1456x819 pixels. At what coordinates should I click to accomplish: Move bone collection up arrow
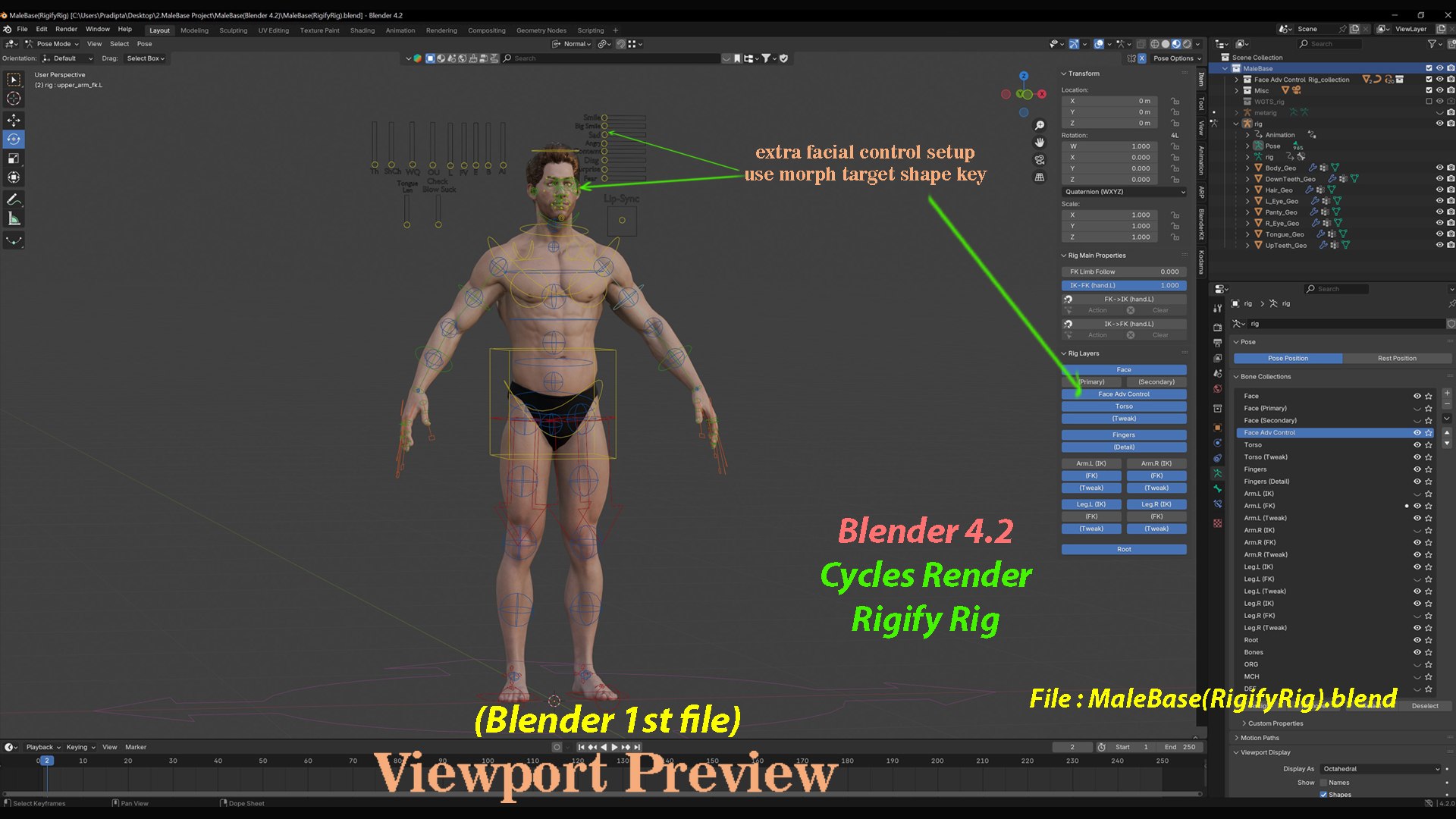[x=1446, y=432]
